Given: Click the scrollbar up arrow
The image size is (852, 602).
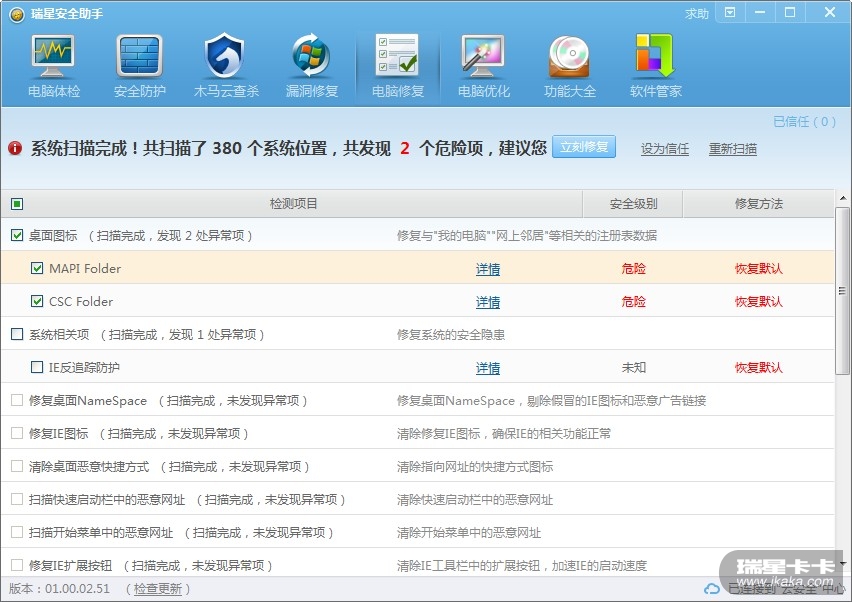Looking at the screenshot, I should coord(843,198).
